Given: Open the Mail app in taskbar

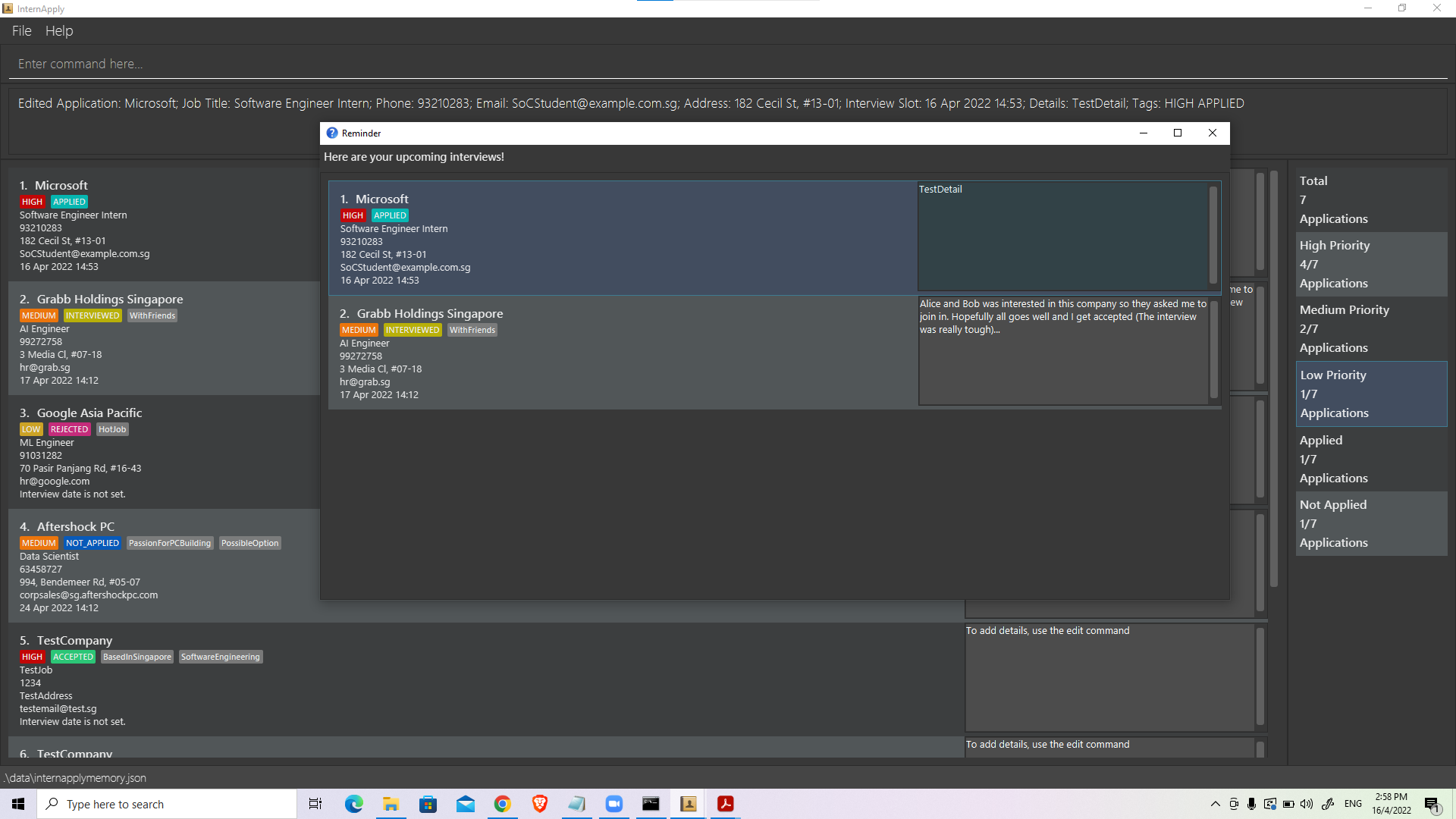Looking at the screenshot, I should tap(466, 804).
